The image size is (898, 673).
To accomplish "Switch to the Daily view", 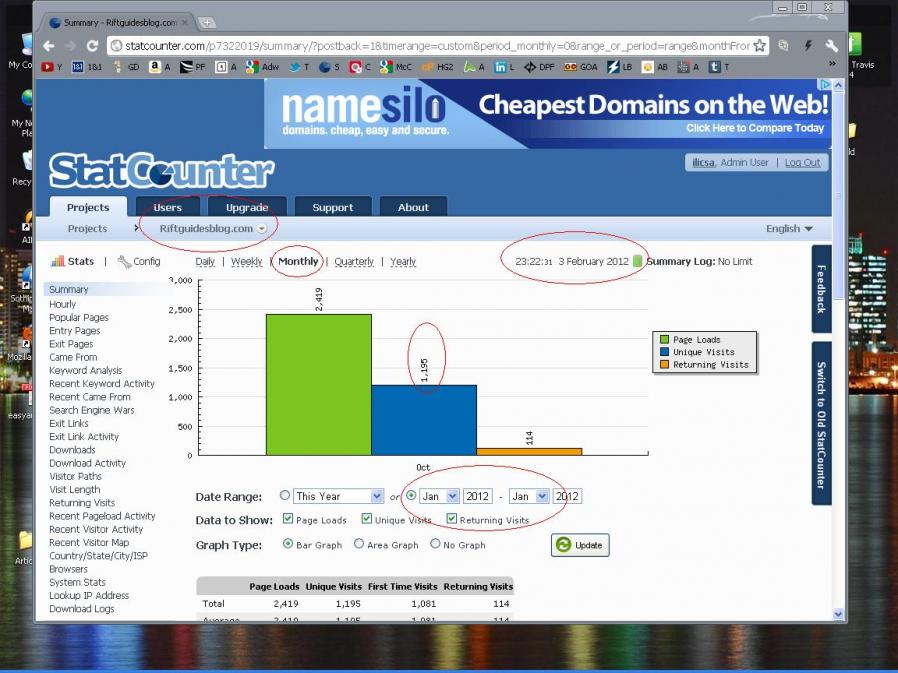I will tap(205, 262).
